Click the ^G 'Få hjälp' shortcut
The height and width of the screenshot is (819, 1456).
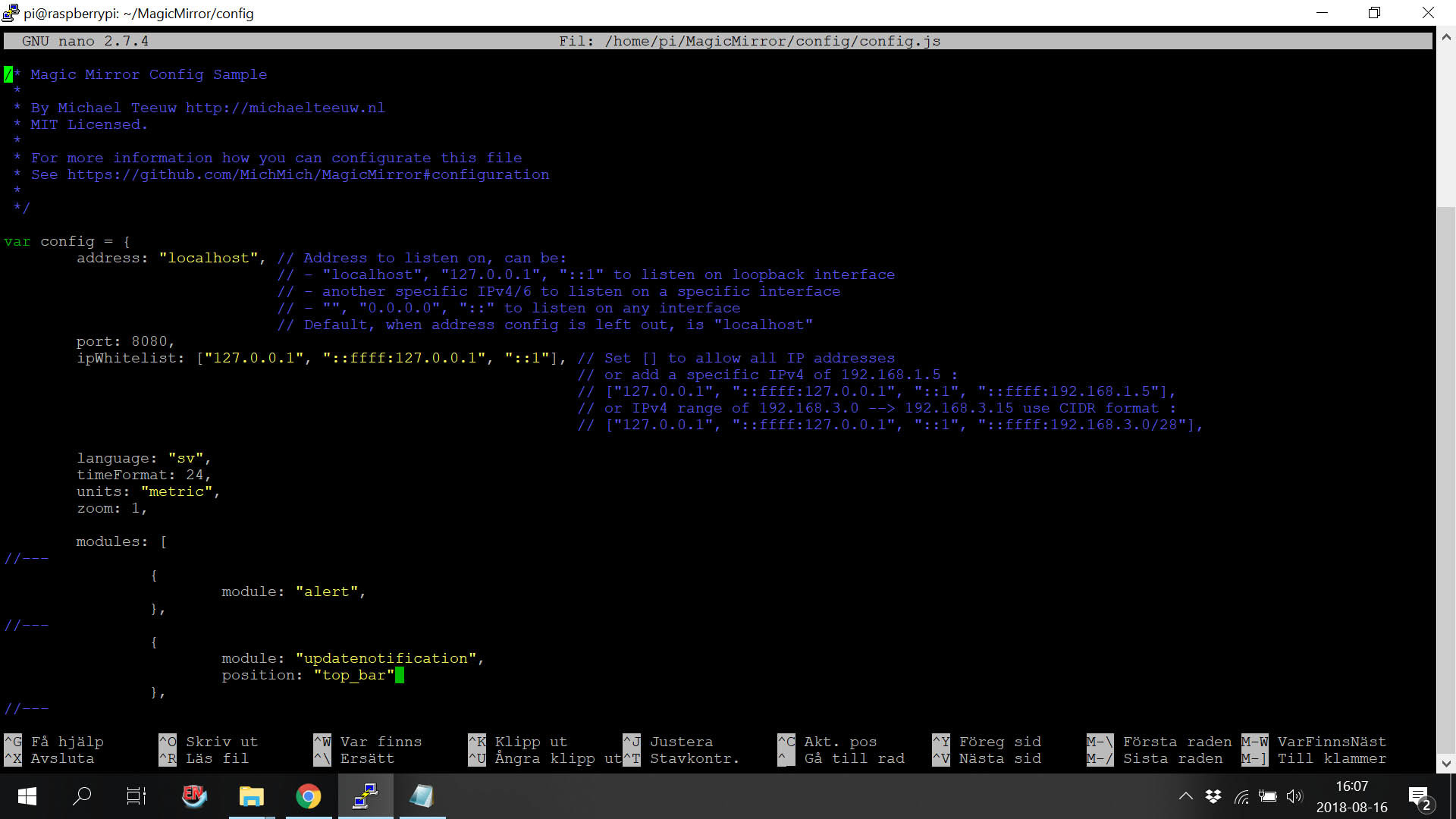click(54, 742)
